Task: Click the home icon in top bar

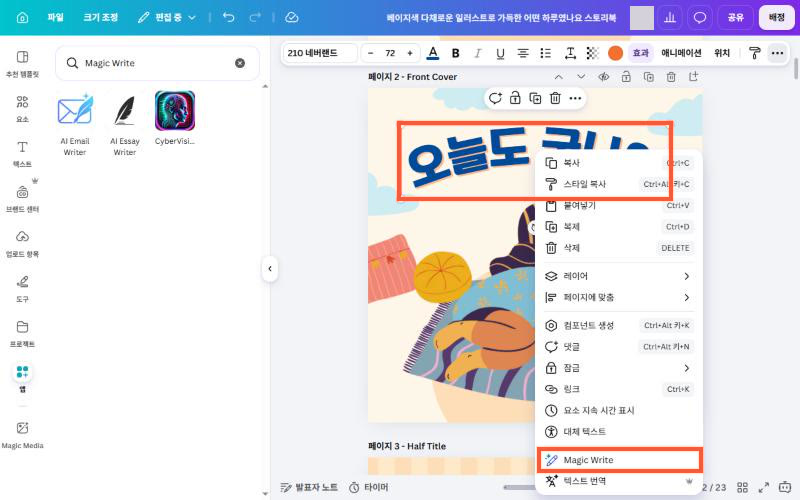Action: click(22, 18)
